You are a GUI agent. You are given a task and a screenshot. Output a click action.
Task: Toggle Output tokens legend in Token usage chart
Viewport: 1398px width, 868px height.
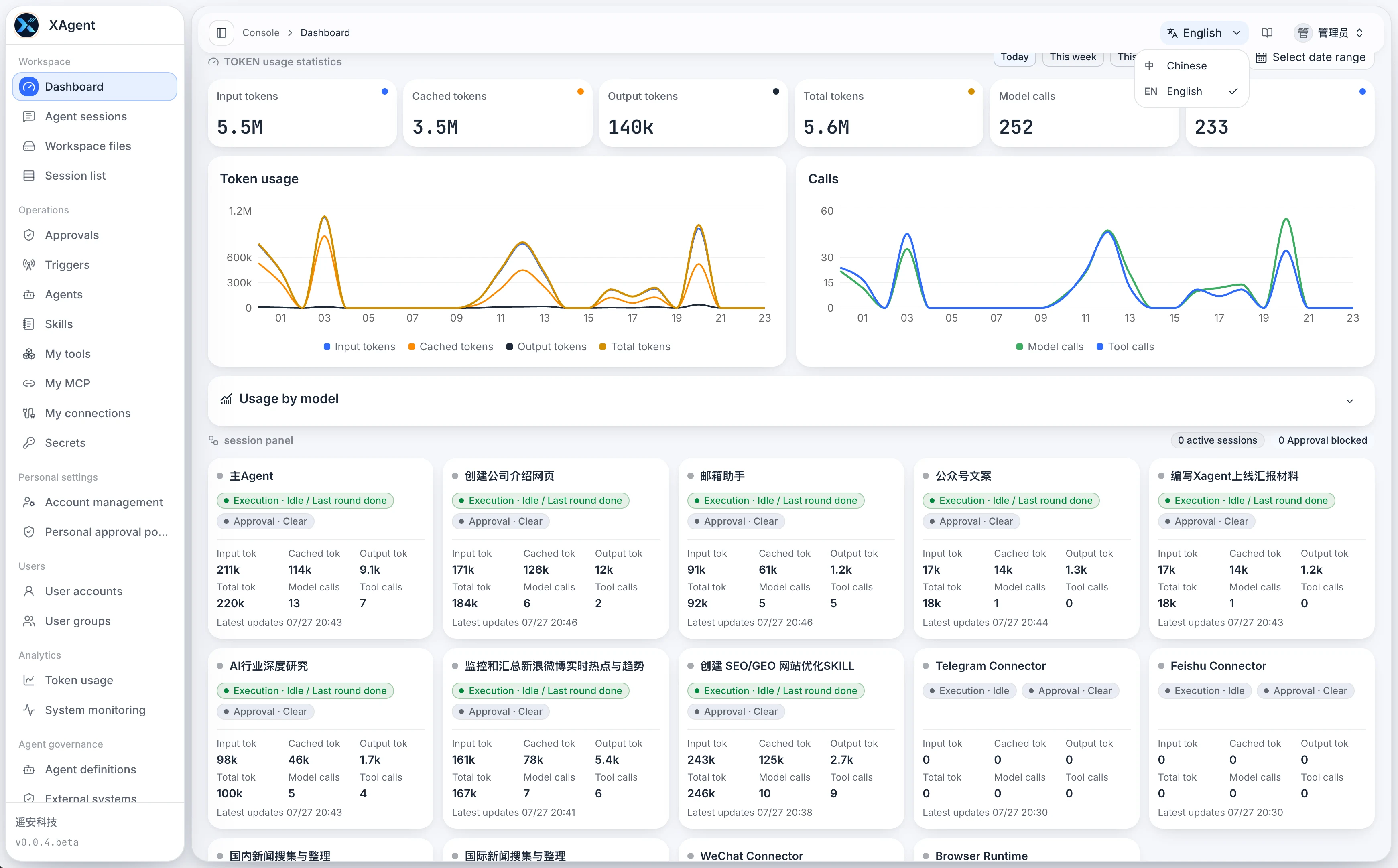tap(547, 347)
